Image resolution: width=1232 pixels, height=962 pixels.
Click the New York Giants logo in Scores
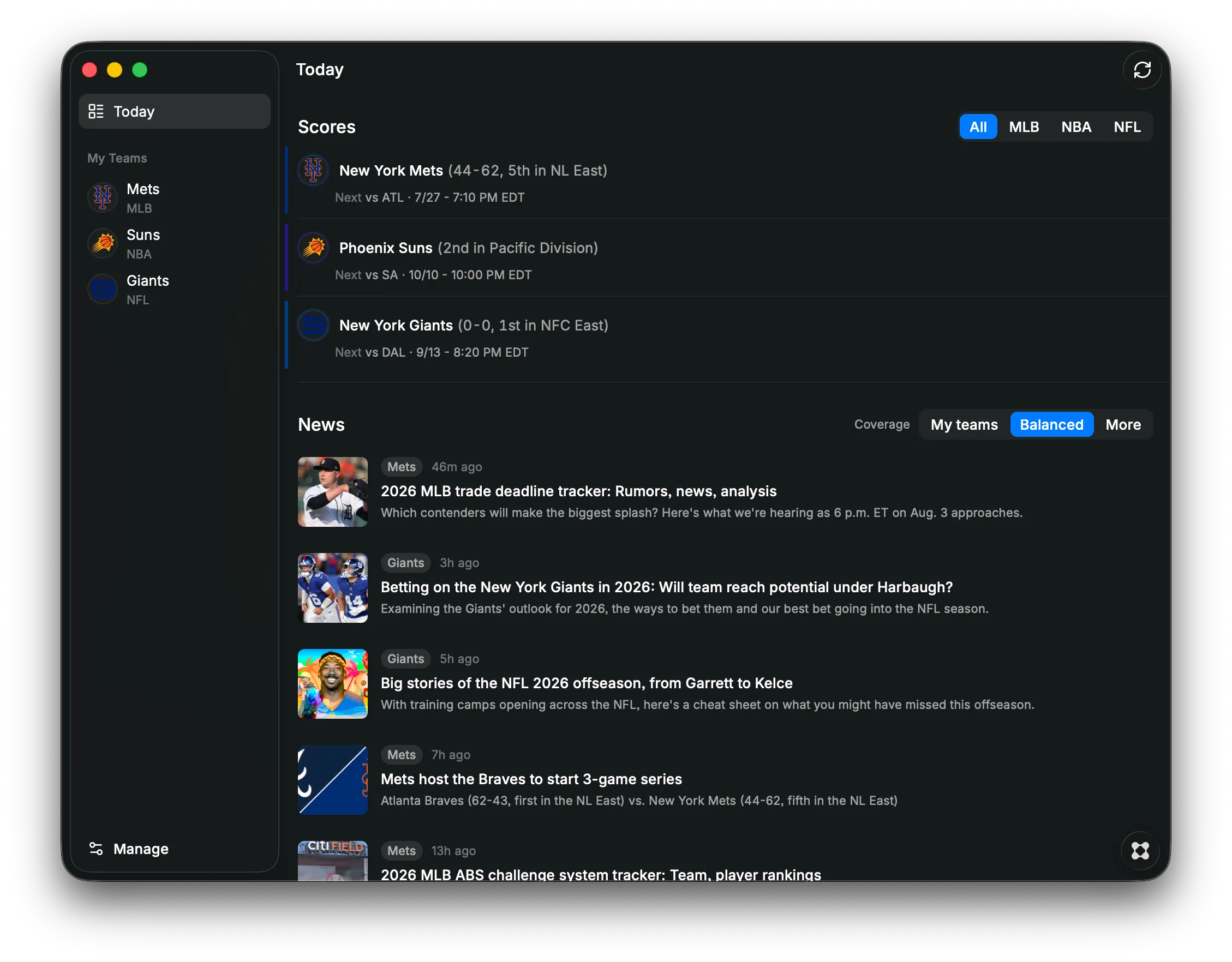pyautogui.click(x=313, y=325)
